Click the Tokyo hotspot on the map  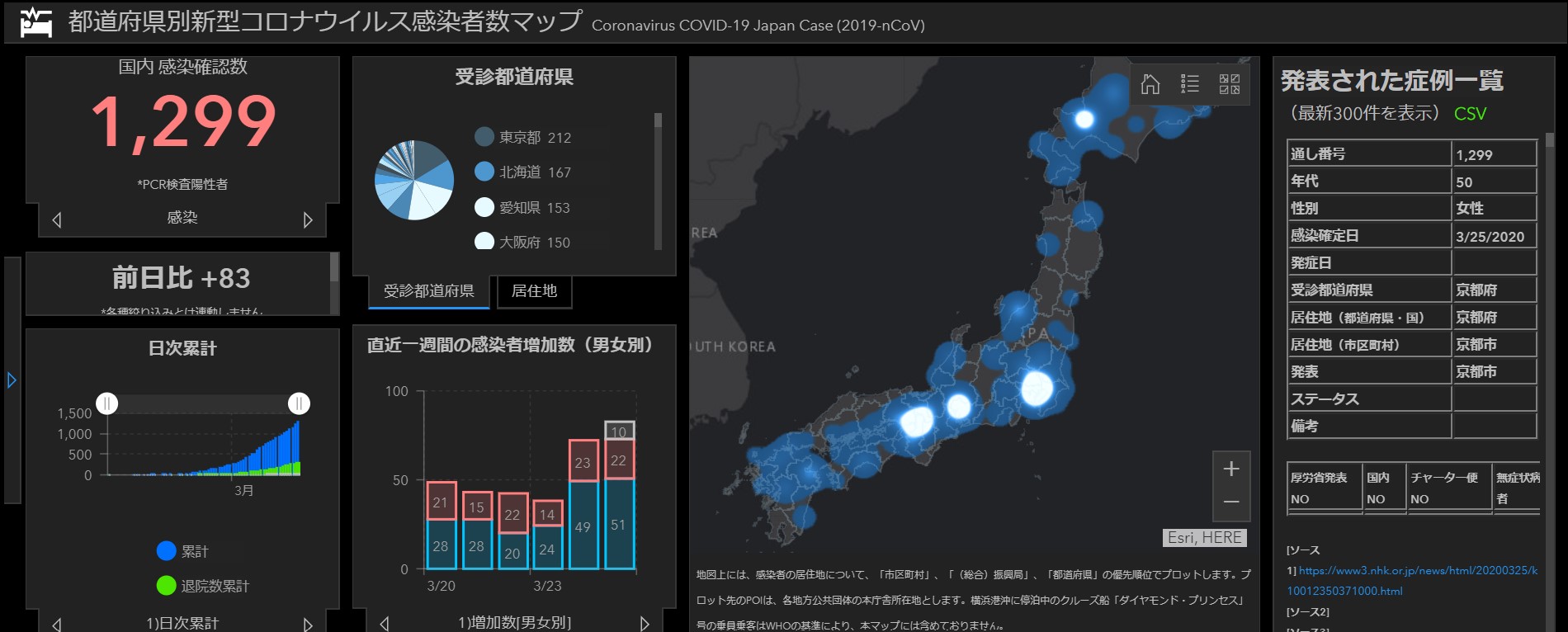pos(1037,388)
